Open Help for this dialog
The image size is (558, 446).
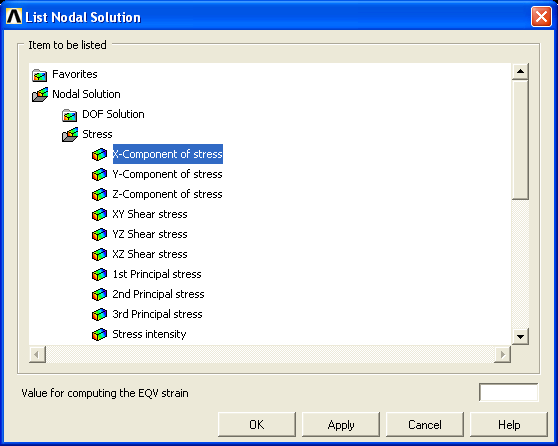pyautogui.click(x=509, y=424)
